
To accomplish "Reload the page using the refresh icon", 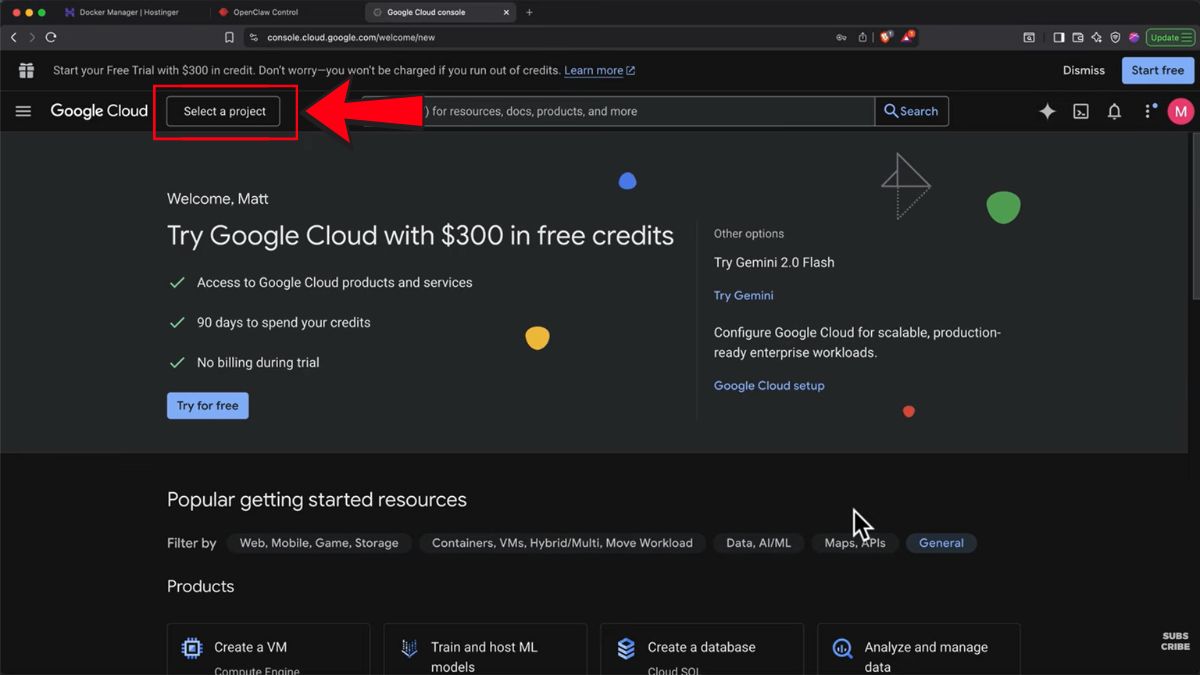I will [51, 37].
